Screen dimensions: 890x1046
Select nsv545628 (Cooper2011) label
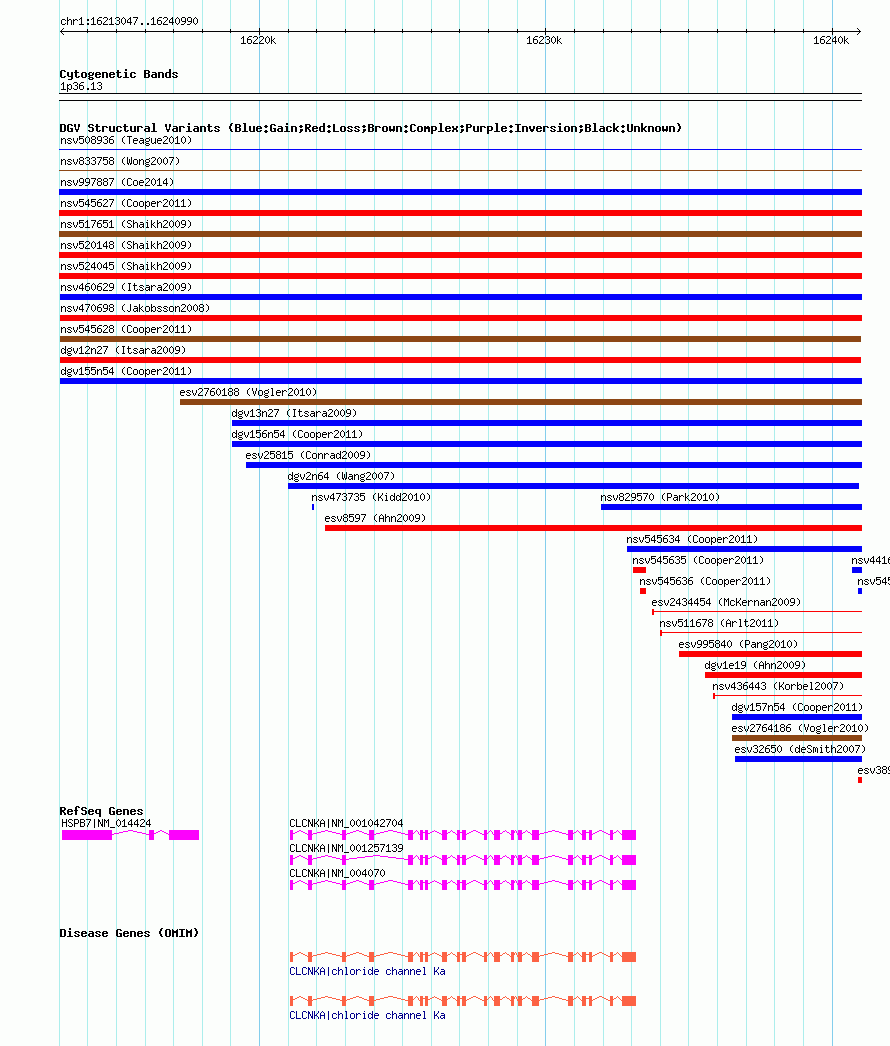[126, 330]
